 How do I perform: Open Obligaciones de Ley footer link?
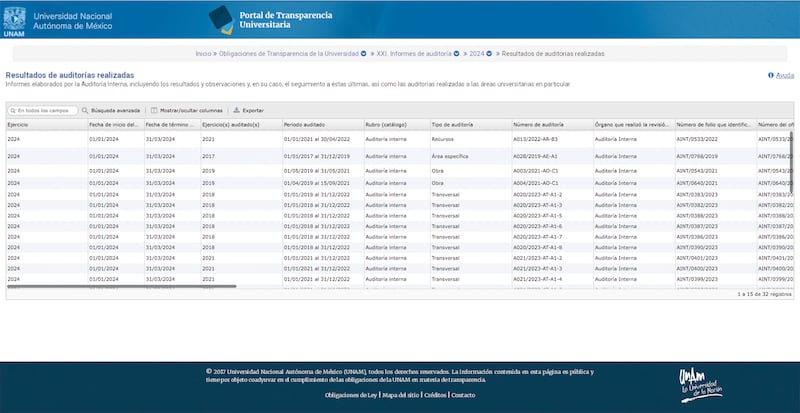[351, 395]
